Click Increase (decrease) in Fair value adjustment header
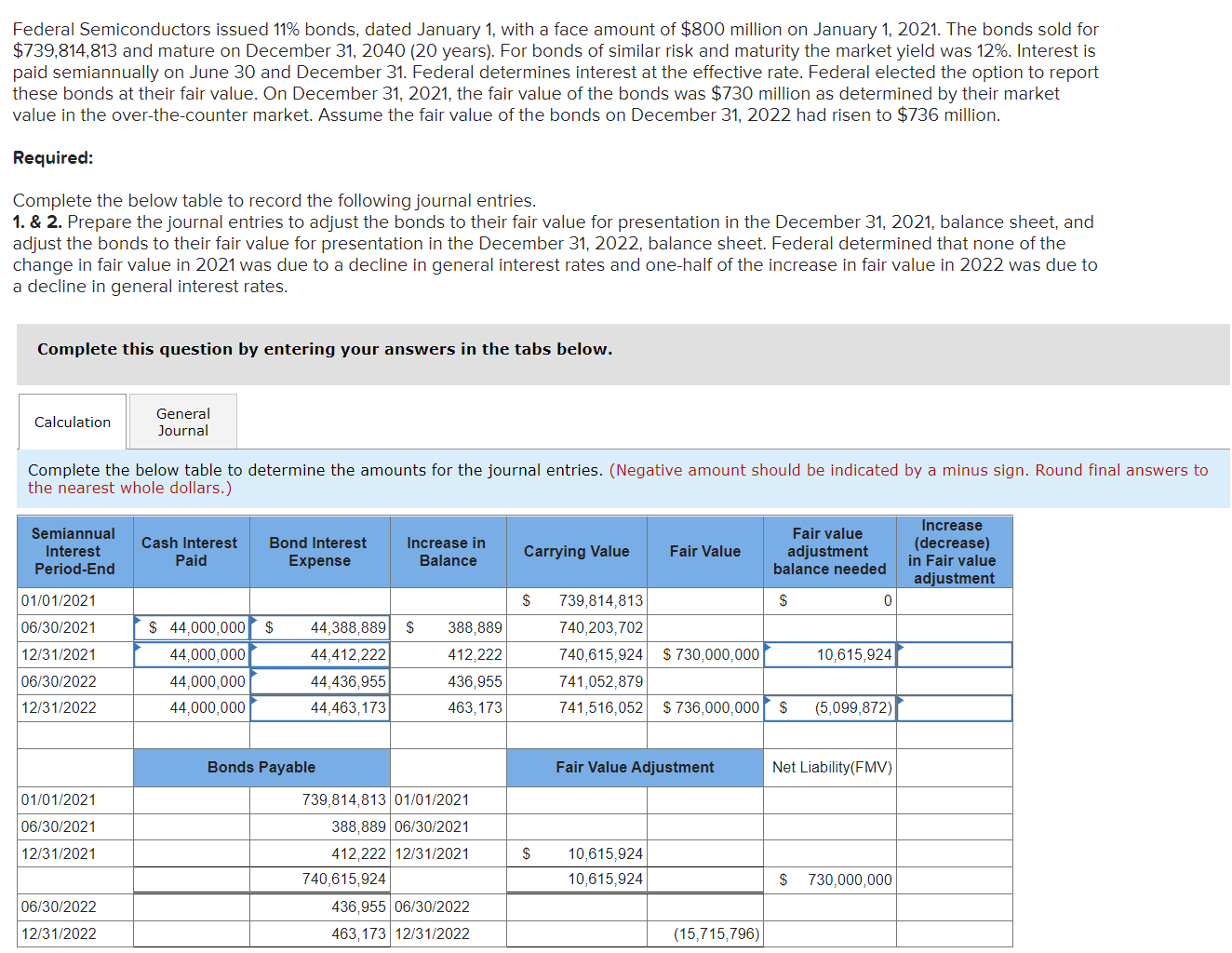This screenshot has height=953, width=1232. pos(955,552)
